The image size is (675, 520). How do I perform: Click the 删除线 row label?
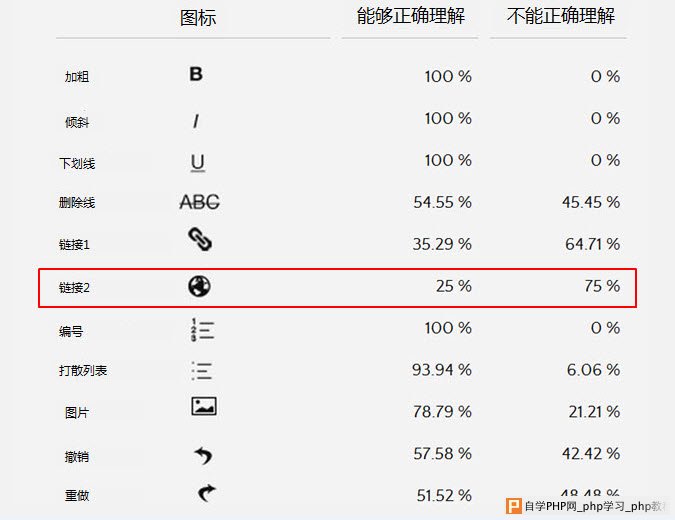pos(77,202)
